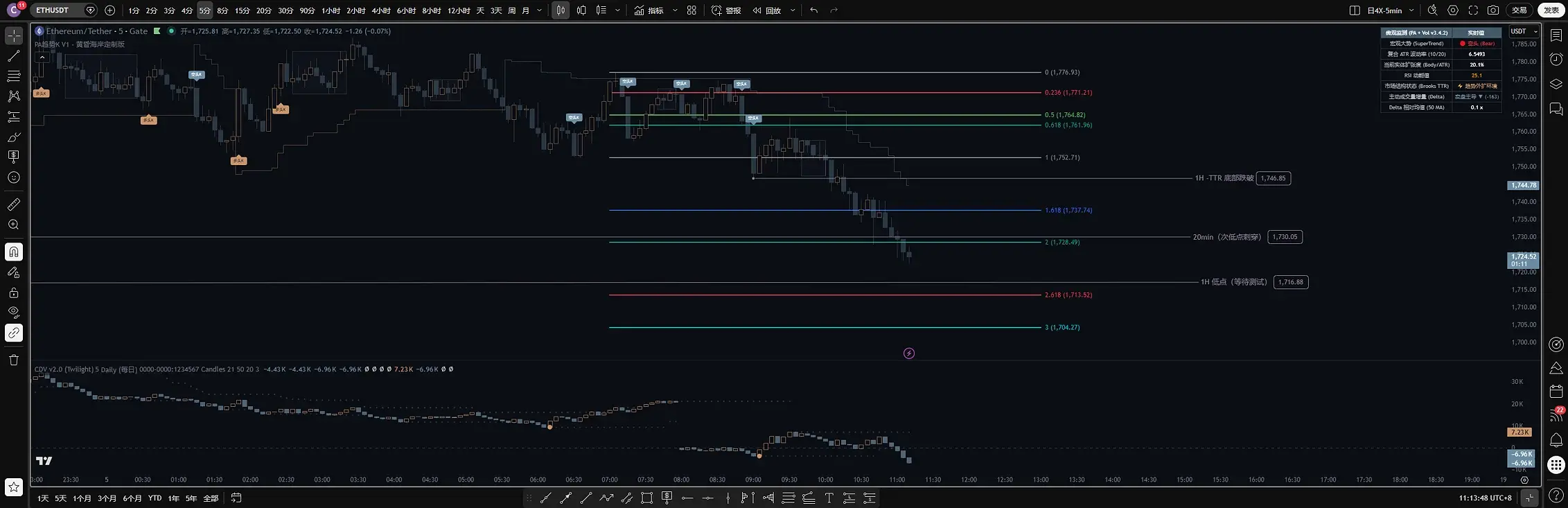Open the 警报 alert creation

tap(726, 10)
